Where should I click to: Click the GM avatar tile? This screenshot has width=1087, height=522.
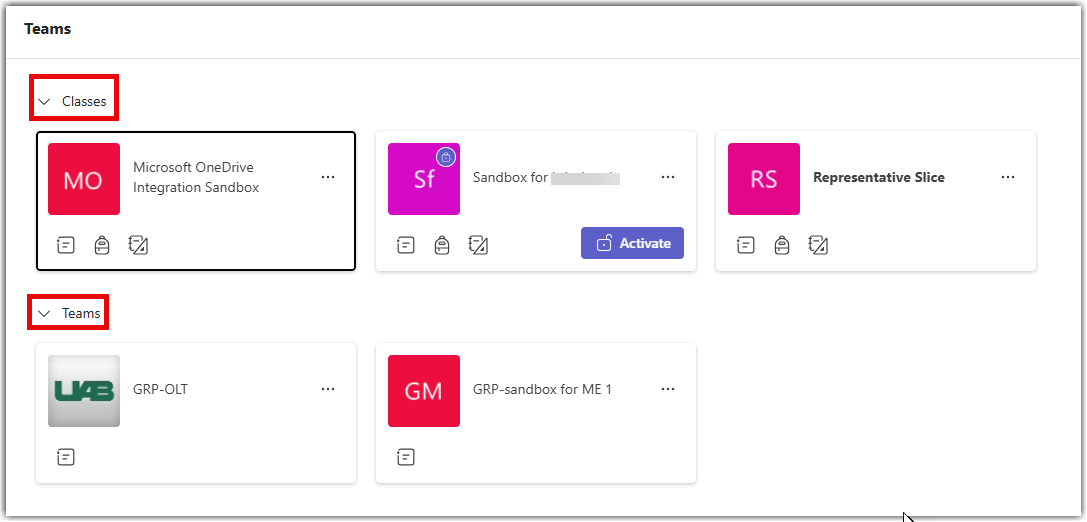click(424, 391)
